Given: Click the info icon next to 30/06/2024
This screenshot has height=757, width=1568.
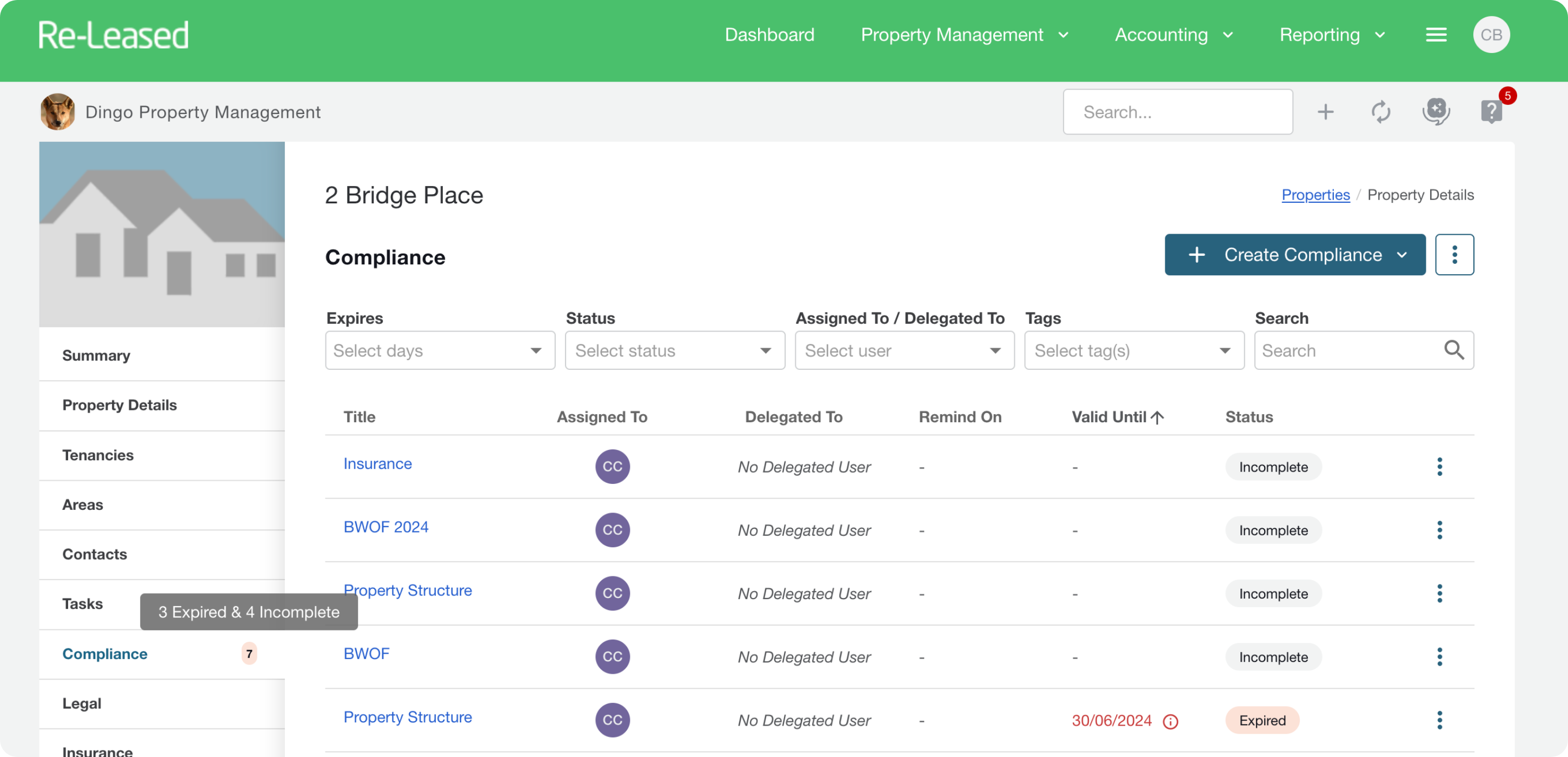Looking at the screenshot, I should [x=1170, y=721].
